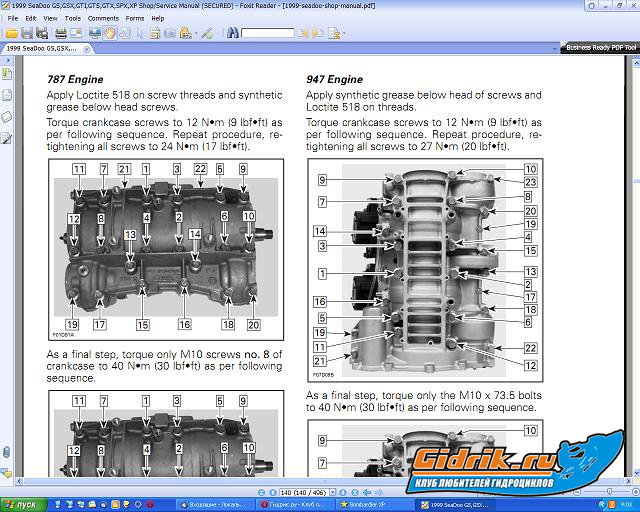Click the Save icon in toolbar
This screenshot has width=640, height=512.
click(27, 33)
